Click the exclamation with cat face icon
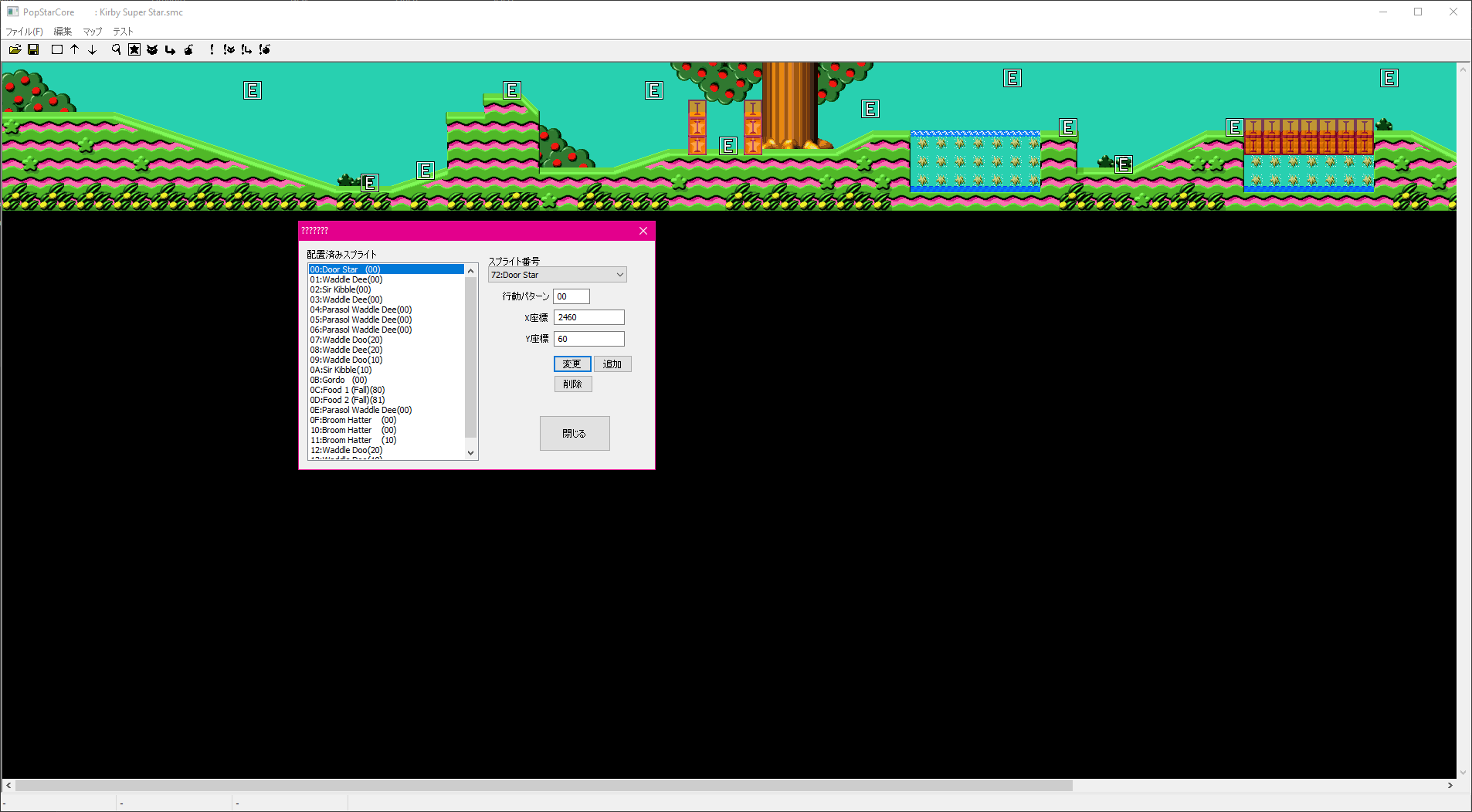 229,49
